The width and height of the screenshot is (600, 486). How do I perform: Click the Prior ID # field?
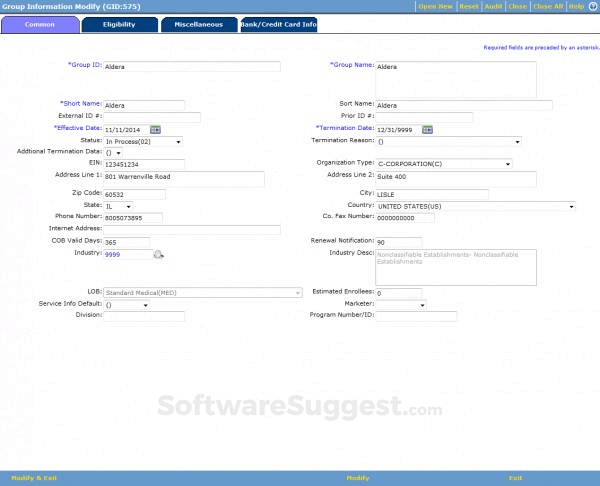(x=424, y=117)
